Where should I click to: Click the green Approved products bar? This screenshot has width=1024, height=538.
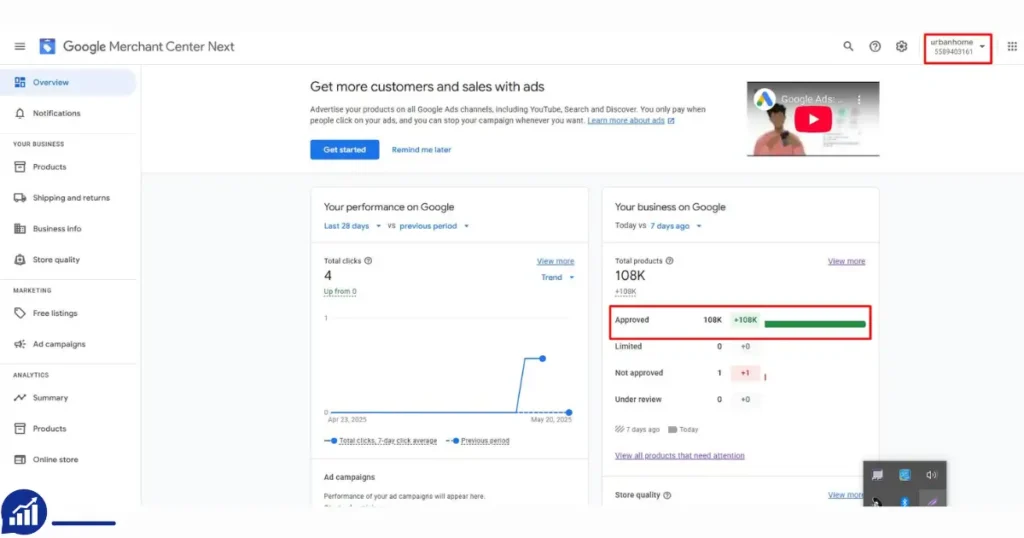click(x=814, y=324)
